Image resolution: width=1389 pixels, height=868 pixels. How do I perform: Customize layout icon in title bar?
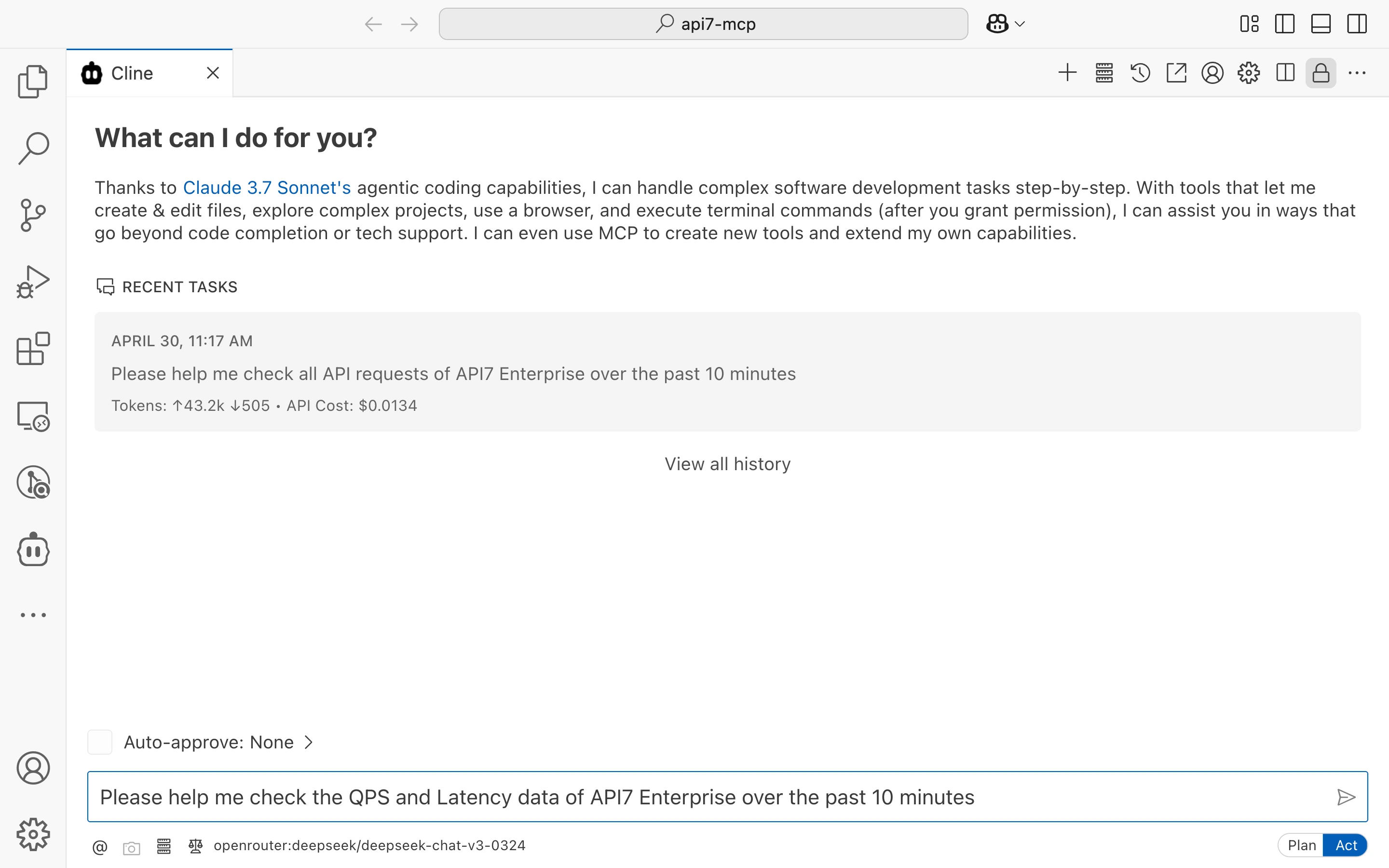pyautogui.click(x=1249, y=24)
